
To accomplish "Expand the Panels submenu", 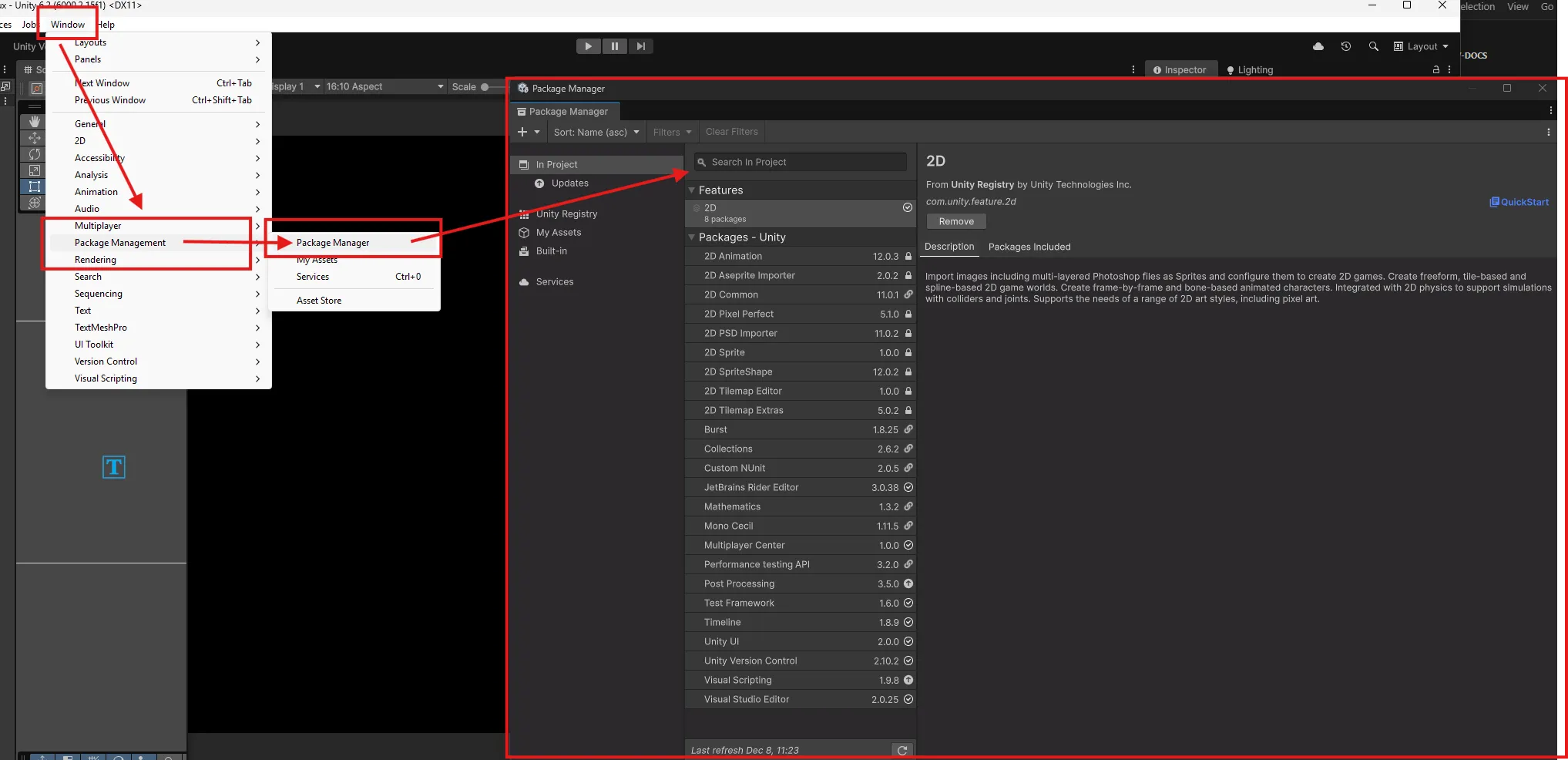I will point(158,59).
